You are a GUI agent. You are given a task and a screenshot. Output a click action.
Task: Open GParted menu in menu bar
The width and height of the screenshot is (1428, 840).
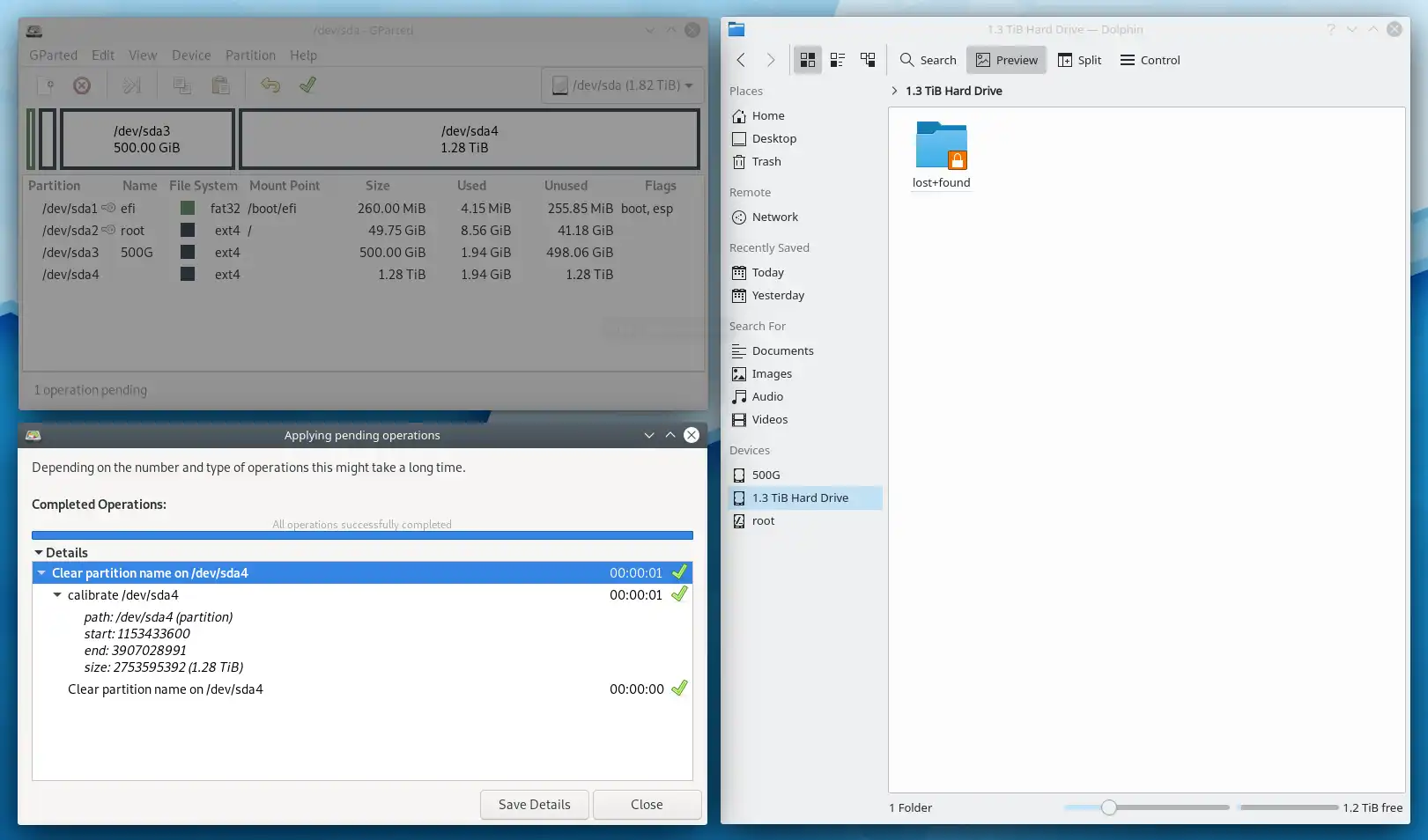click(53, 55)
